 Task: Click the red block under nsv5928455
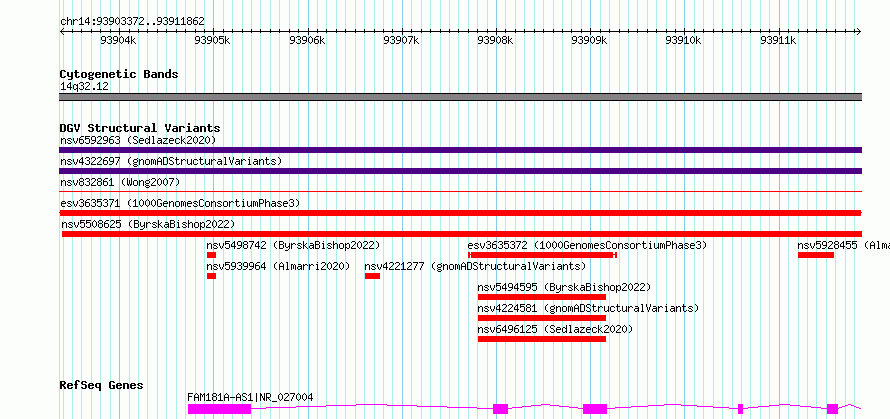[816, 255]
